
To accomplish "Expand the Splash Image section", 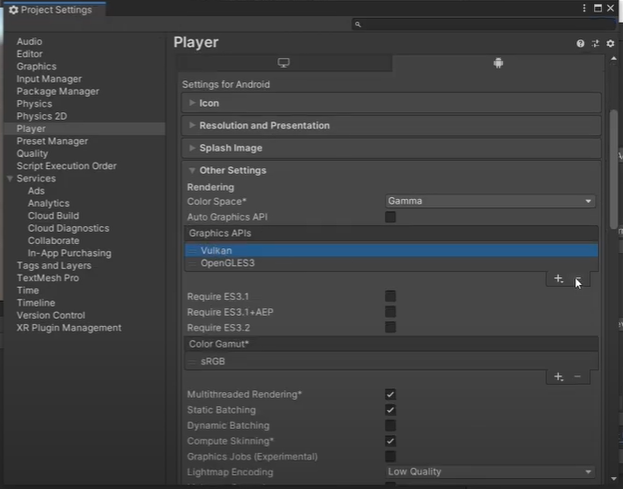I will 391,148.
